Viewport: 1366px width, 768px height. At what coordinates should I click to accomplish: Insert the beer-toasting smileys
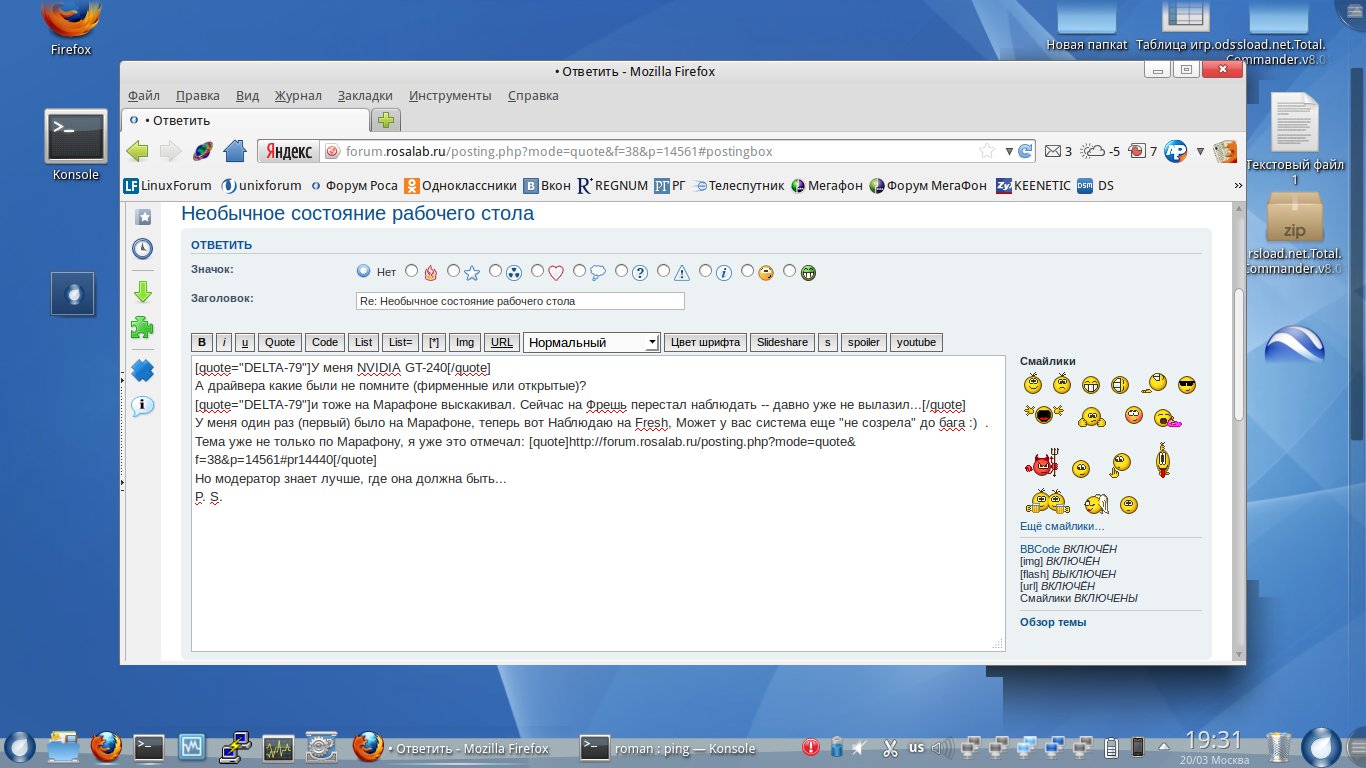coord(1046,501)
